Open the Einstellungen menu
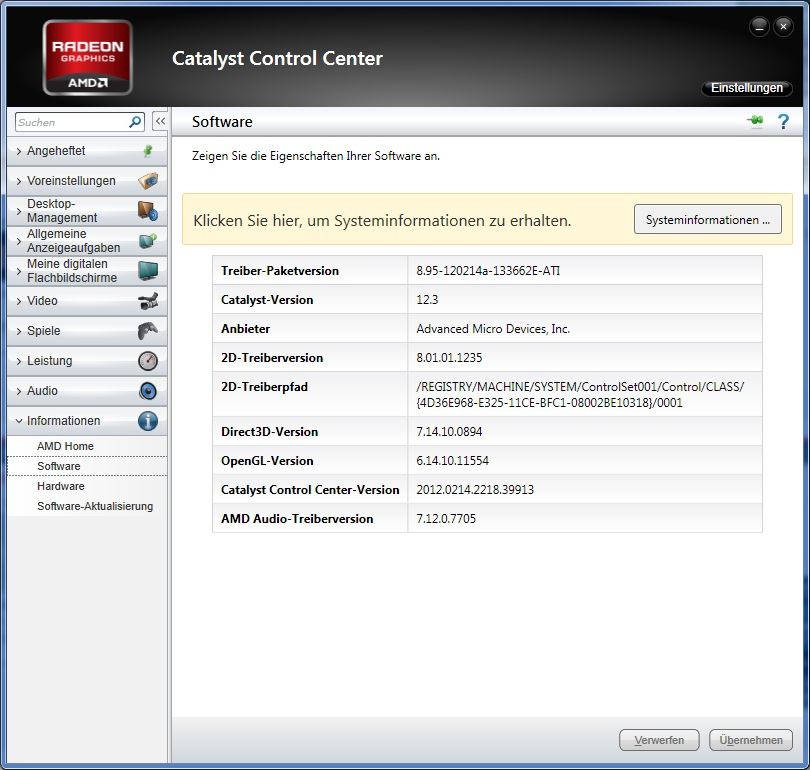Screen dimensions: 810x770 [x=746, y=88]
